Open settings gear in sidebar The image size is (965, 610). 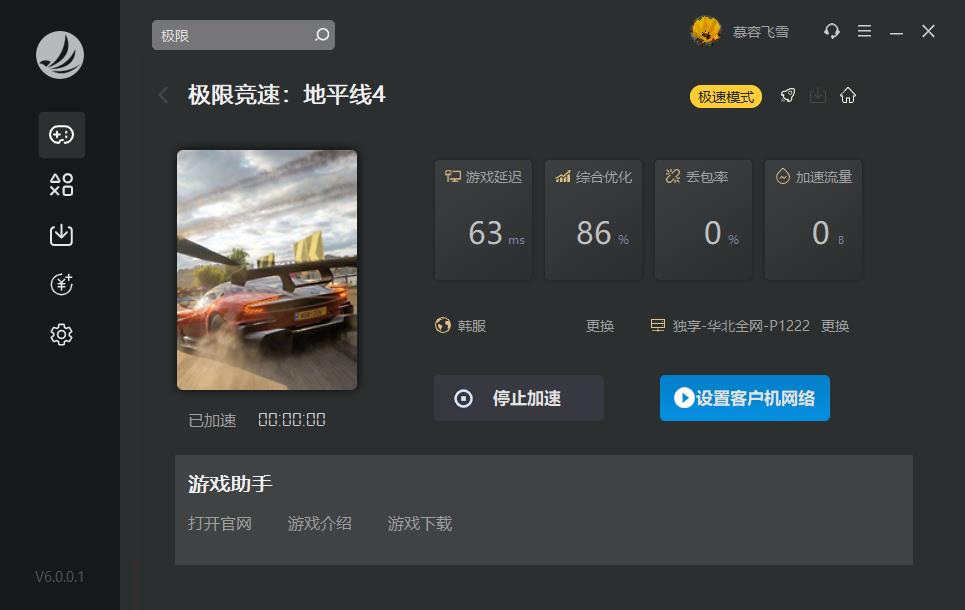click(62, 334)
